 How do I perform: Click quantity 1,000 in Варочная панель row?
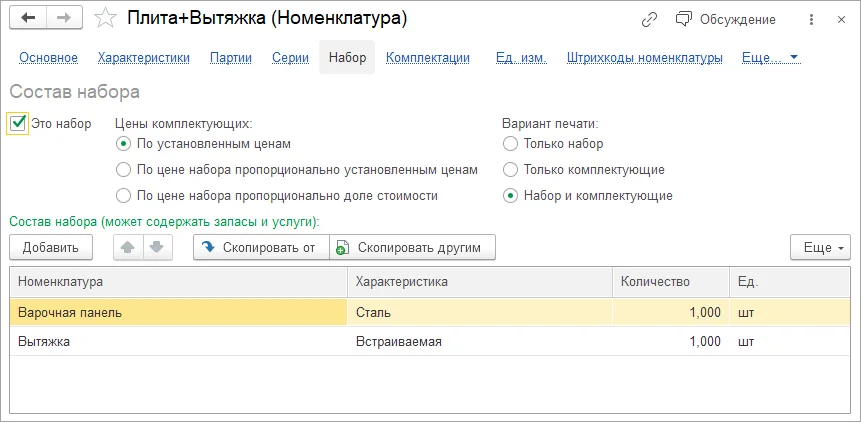[x=671, y=313]
